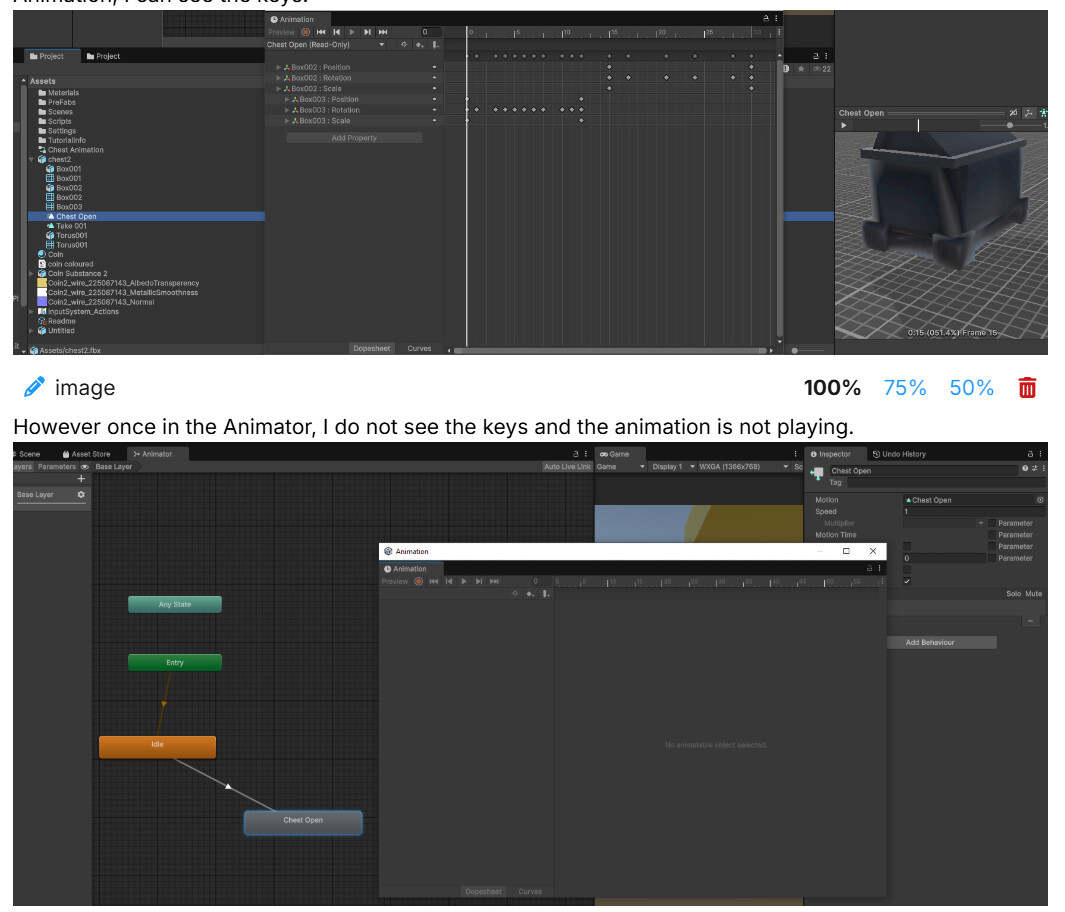
Task: Collapse the chest2 asset in the Project panel
Action: [x=30, y=158]
